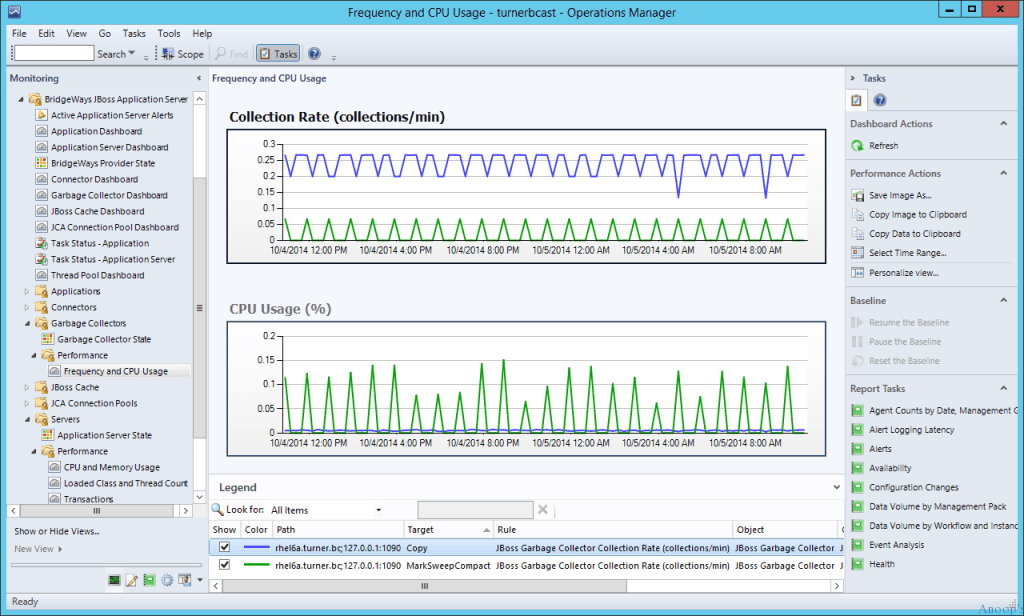Expand the Applications tree folder
This screenshot has height=616, width=1024.
(x=28, y=291)
